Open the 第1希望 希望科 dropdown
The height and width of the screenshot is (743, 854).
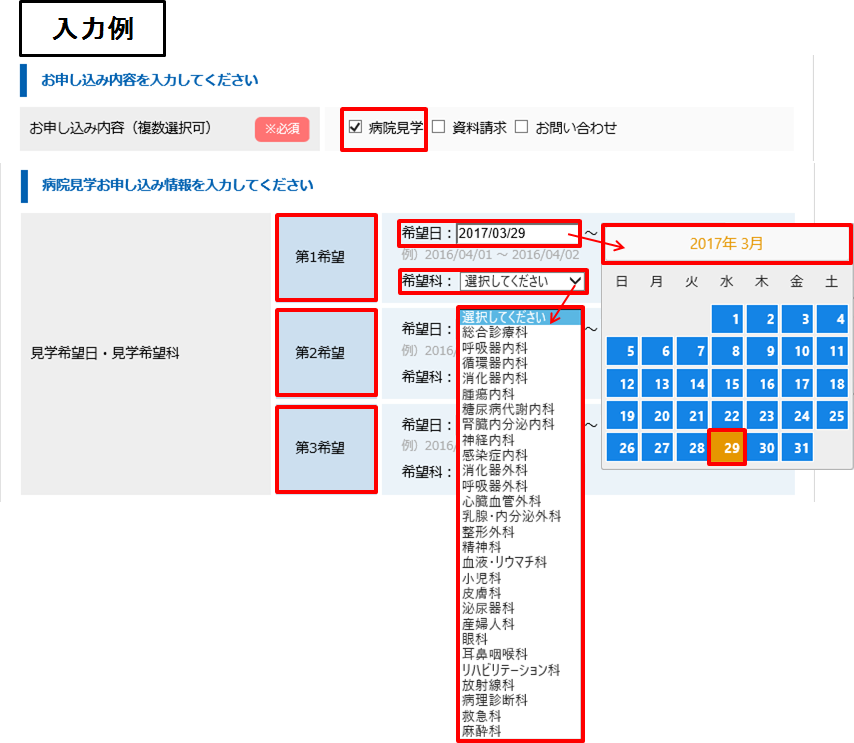click(522, 282)
